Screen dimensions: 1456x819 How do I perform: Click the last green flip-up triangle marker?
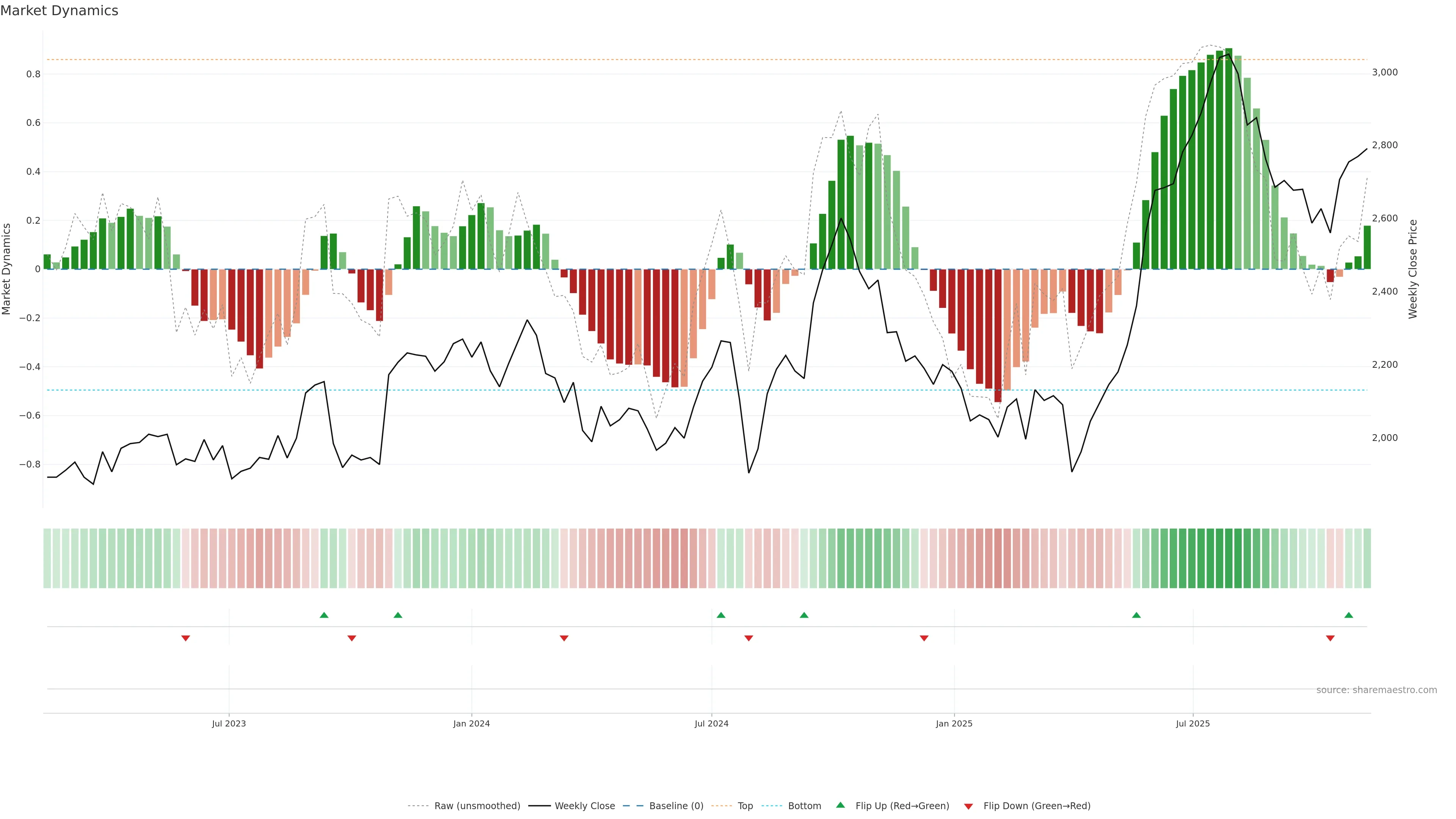(x=1349, y=615)
